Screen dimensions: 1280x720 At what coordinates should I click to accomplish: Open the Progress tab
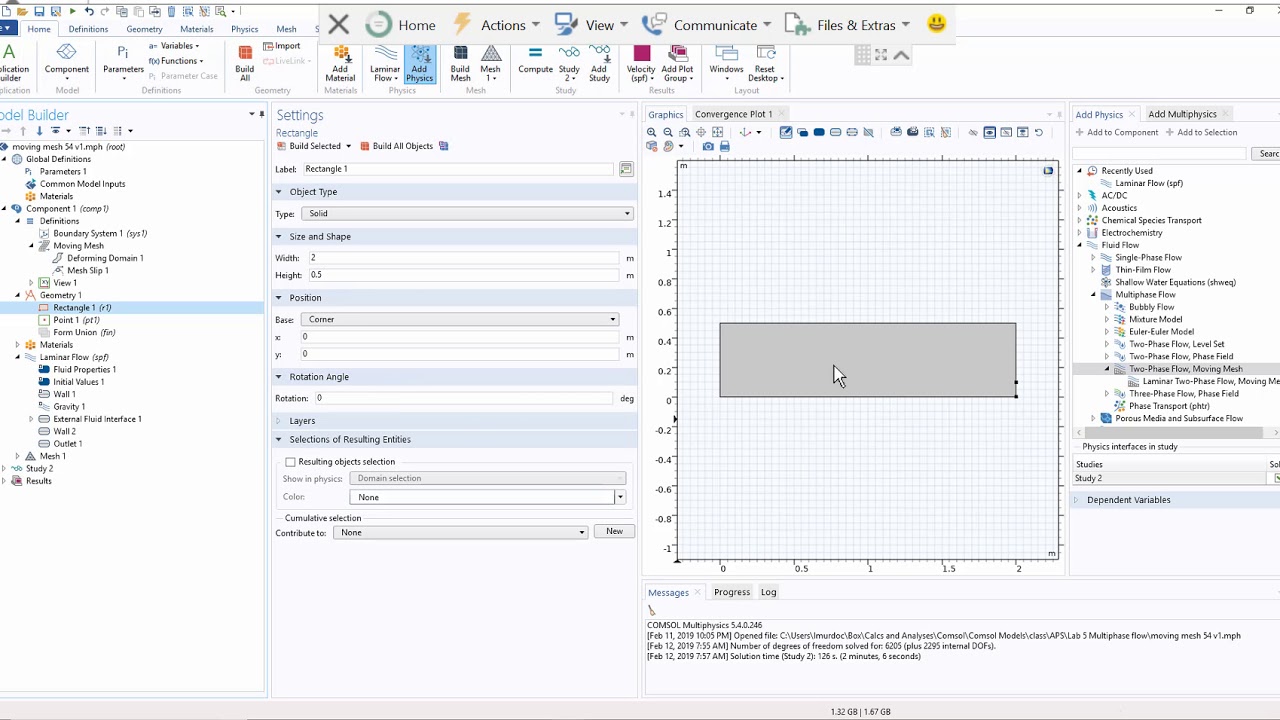click(x=732, y=592)
